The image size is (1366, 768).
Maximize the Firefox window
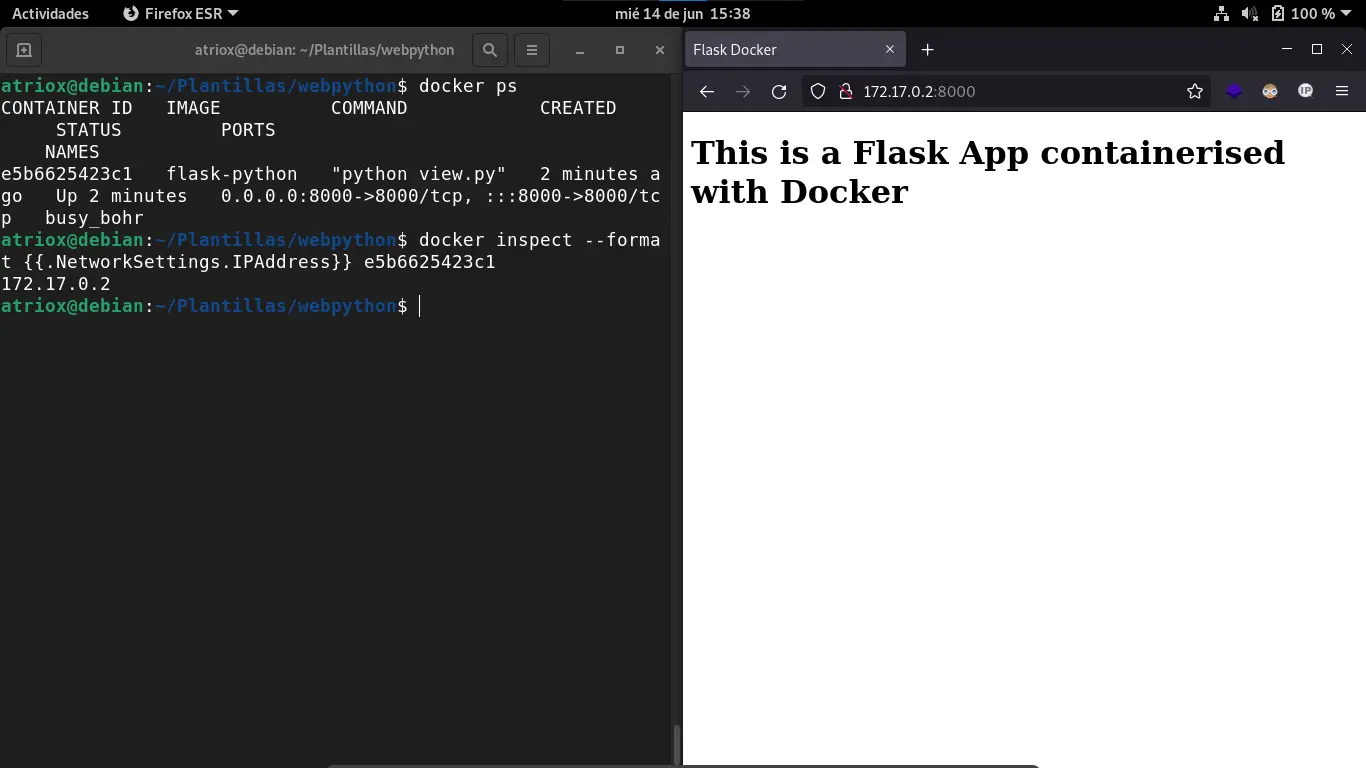1317,49
